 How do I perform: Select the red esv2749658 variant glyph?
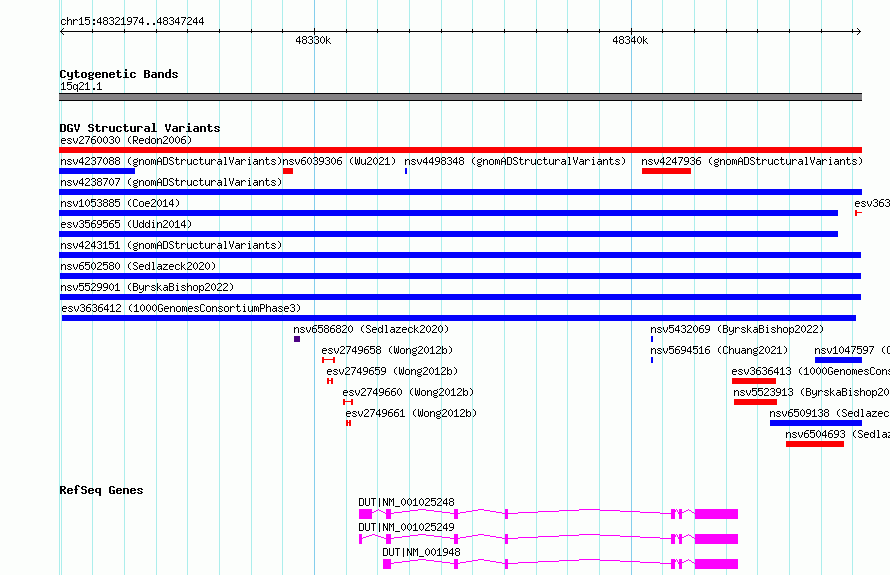[328, 360]
